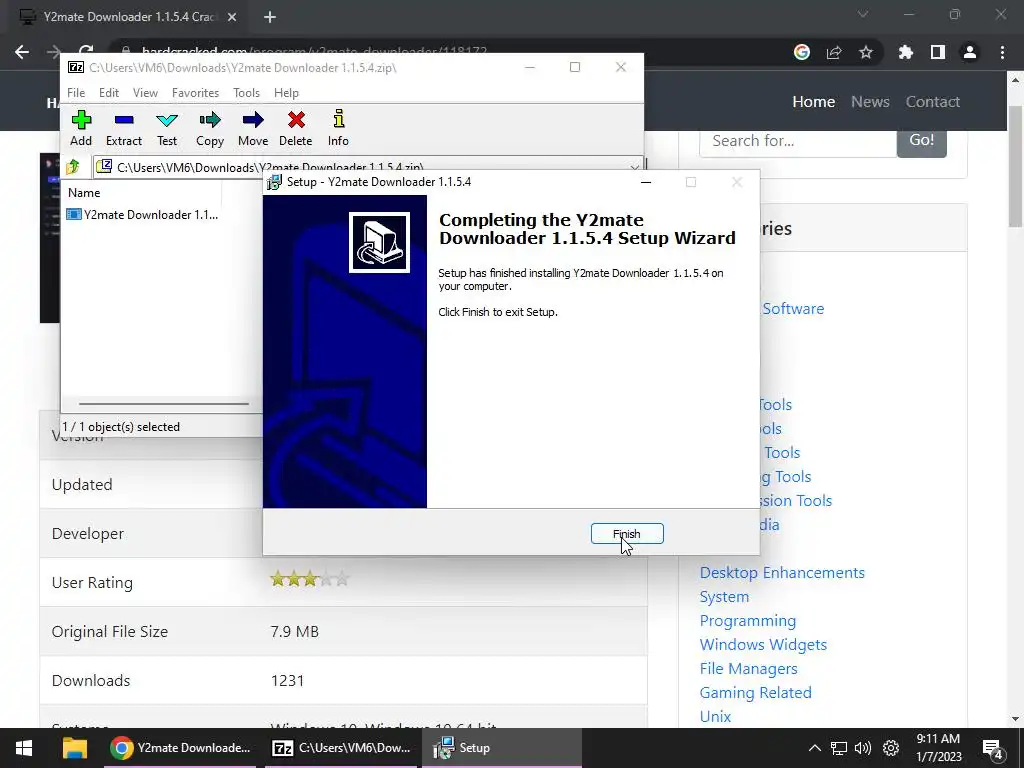This screenshot has width=1024, height=768.
Task: Click the Setup taskbar button
Action: [502, 748]
